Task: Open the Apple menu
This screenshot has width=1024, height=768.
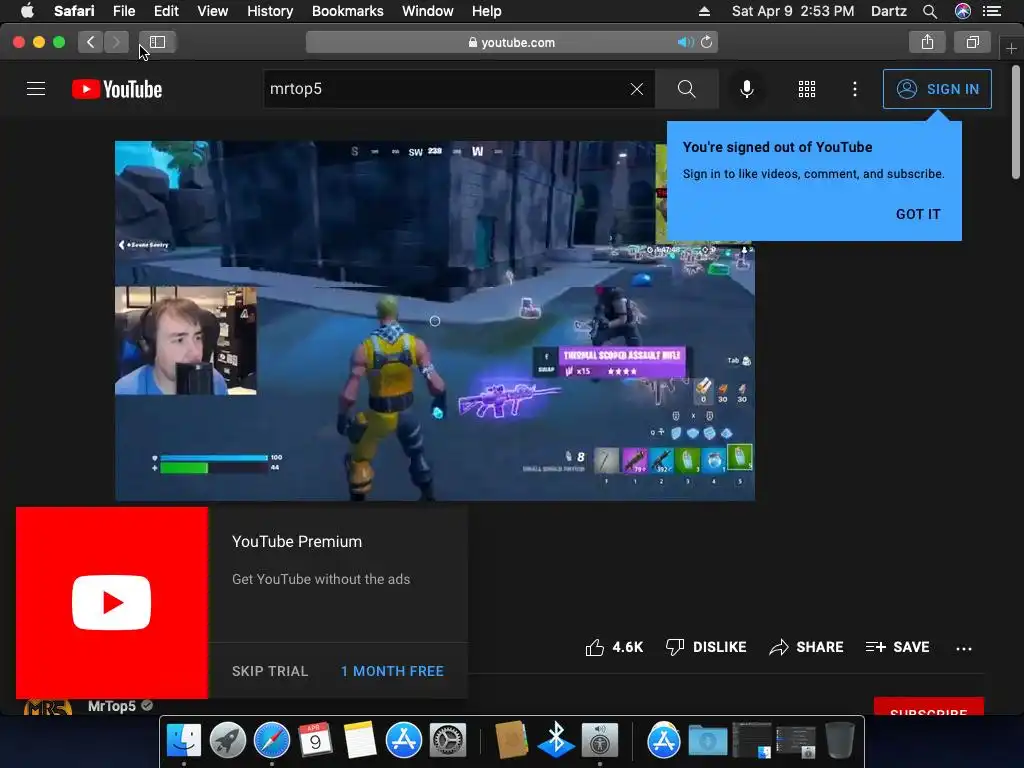Action: 27,11
